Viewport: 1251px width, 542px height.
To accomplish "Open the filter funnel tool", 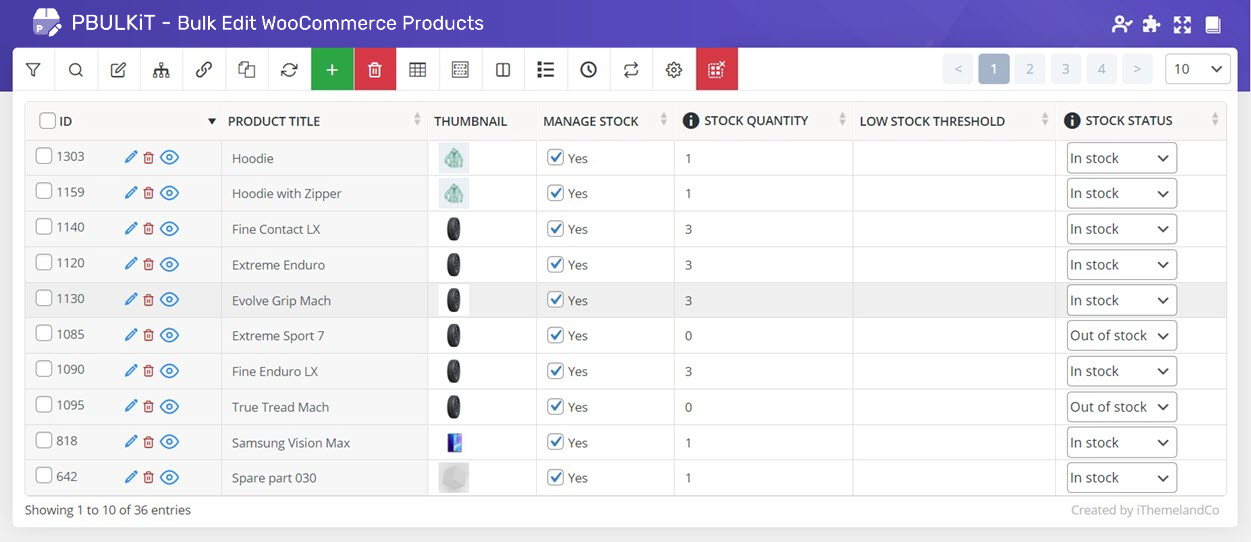I will (33, 70).
